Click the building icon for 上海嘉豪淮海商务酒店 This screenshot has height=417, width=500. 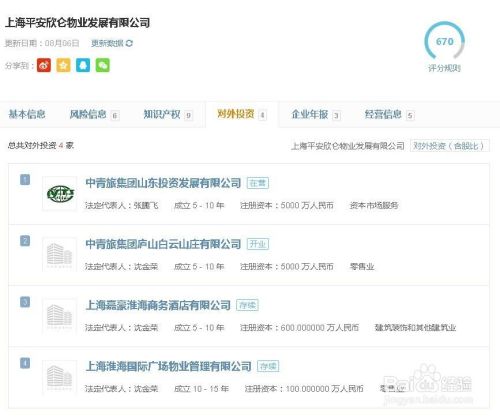60,316
